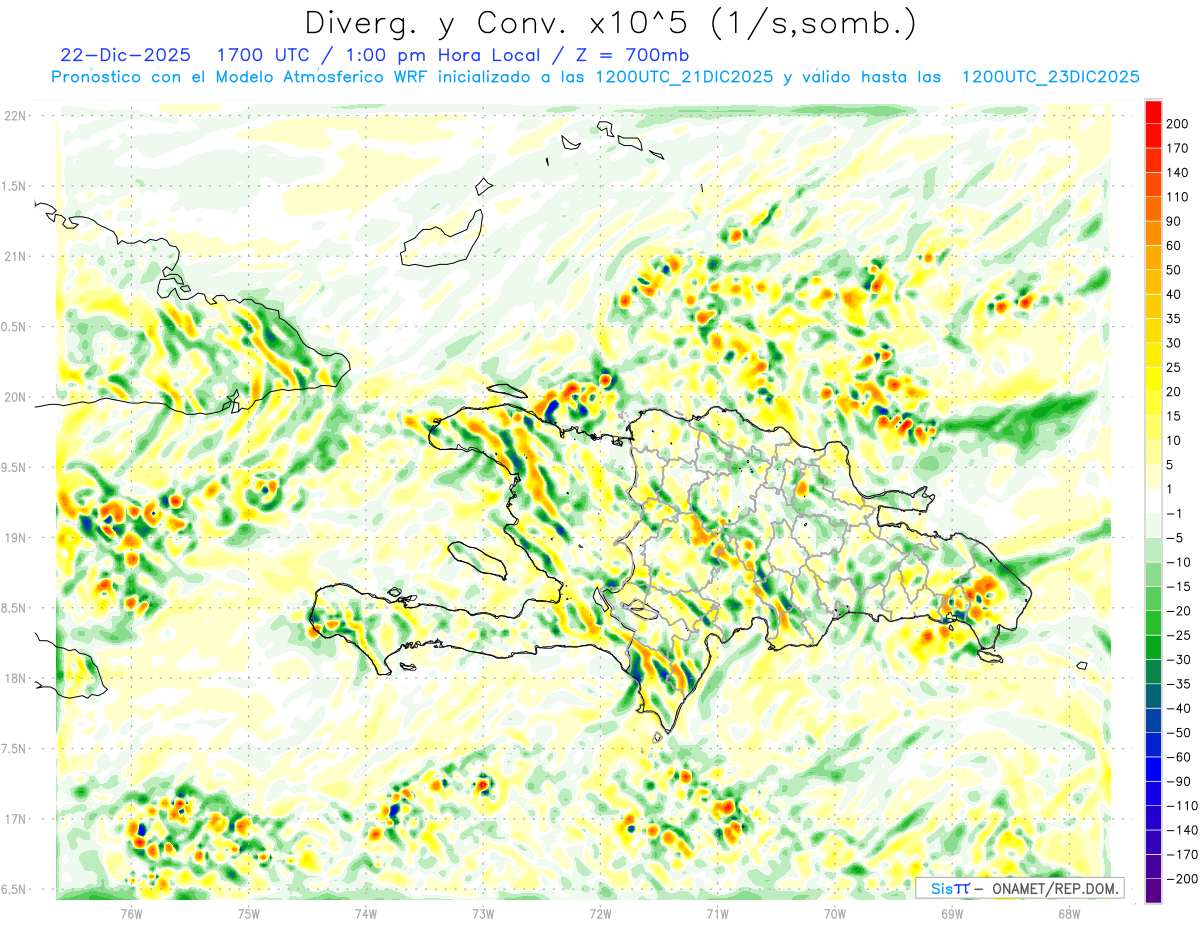
Task: Click the '6.5N' latitude label
Action: [x=14, y=889]
